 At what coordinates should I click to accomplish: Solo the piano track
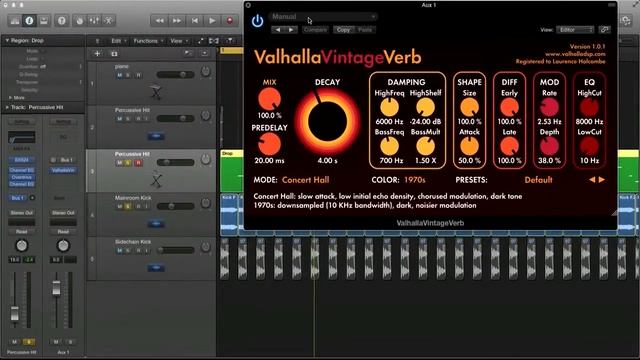click(x=128, y=75)
